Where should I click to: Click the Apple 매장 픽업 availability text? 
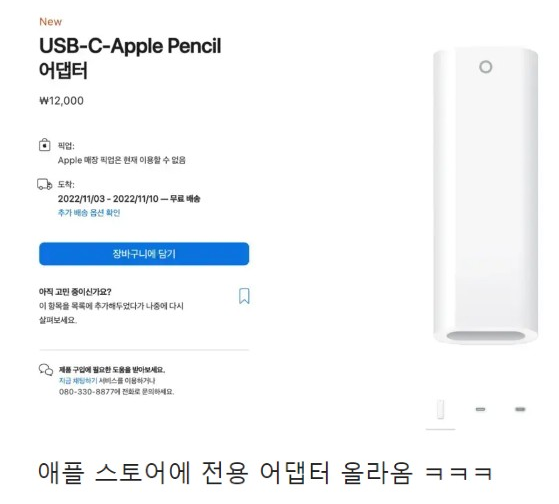122,160
